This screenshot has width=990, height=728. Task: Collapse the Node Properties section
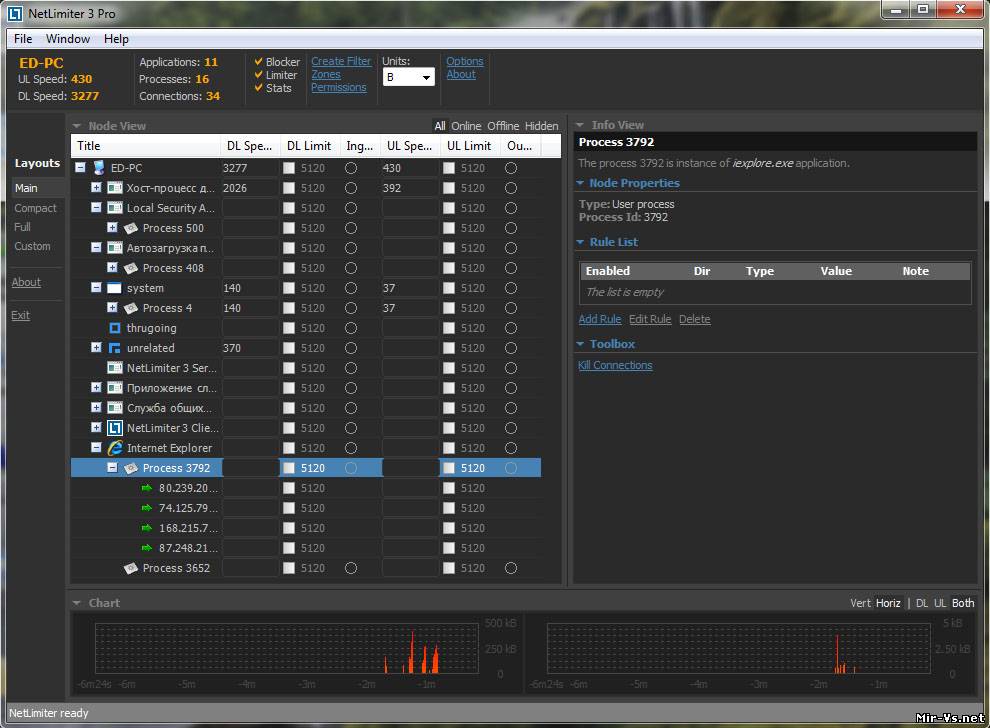tap(580, 183)
